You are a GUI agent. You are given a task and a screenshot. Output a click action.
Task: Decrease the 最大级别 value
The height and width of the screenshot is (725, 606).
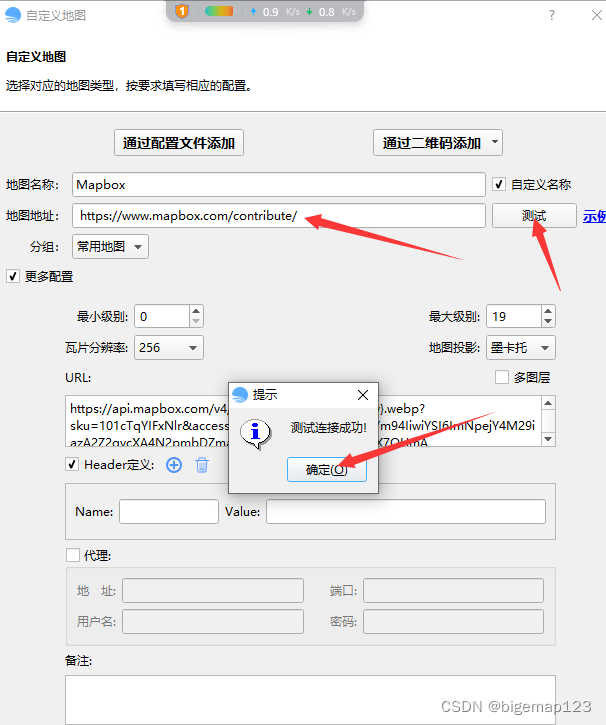point(548,322)
